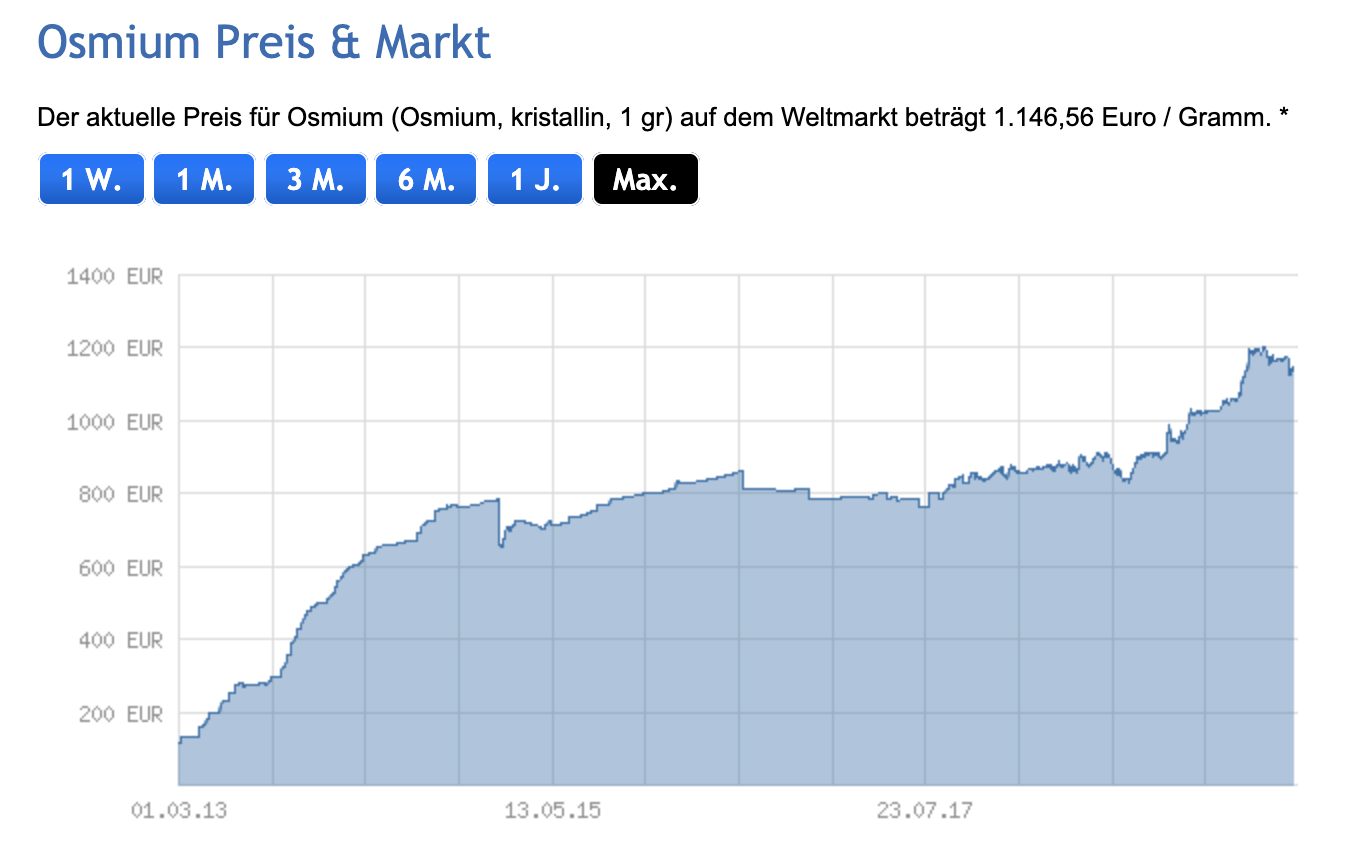Click the 1200 EUR y-axis label
Screen dimensions: 1354x852
[x=114, y=349]
